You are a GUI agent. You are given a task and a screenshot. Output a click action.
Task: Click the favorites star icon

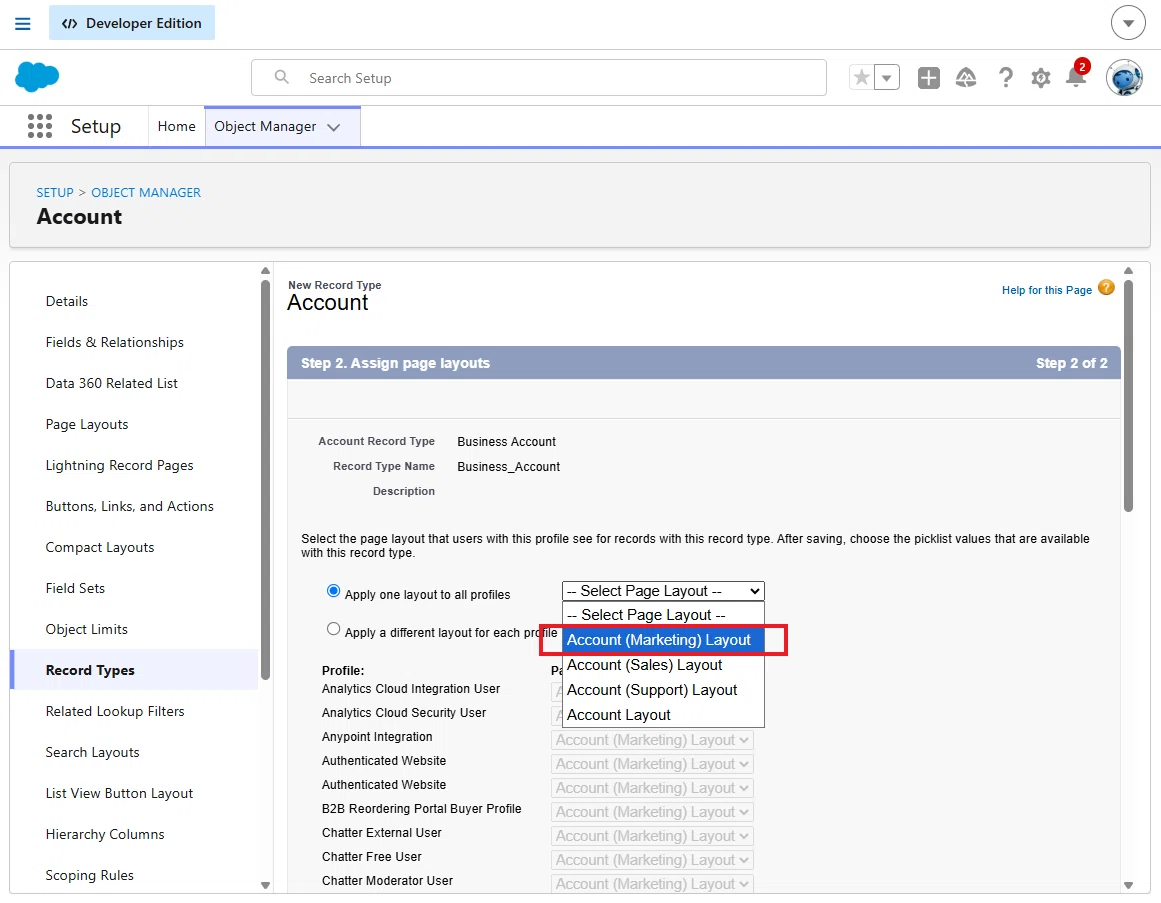tap(861, 77)
